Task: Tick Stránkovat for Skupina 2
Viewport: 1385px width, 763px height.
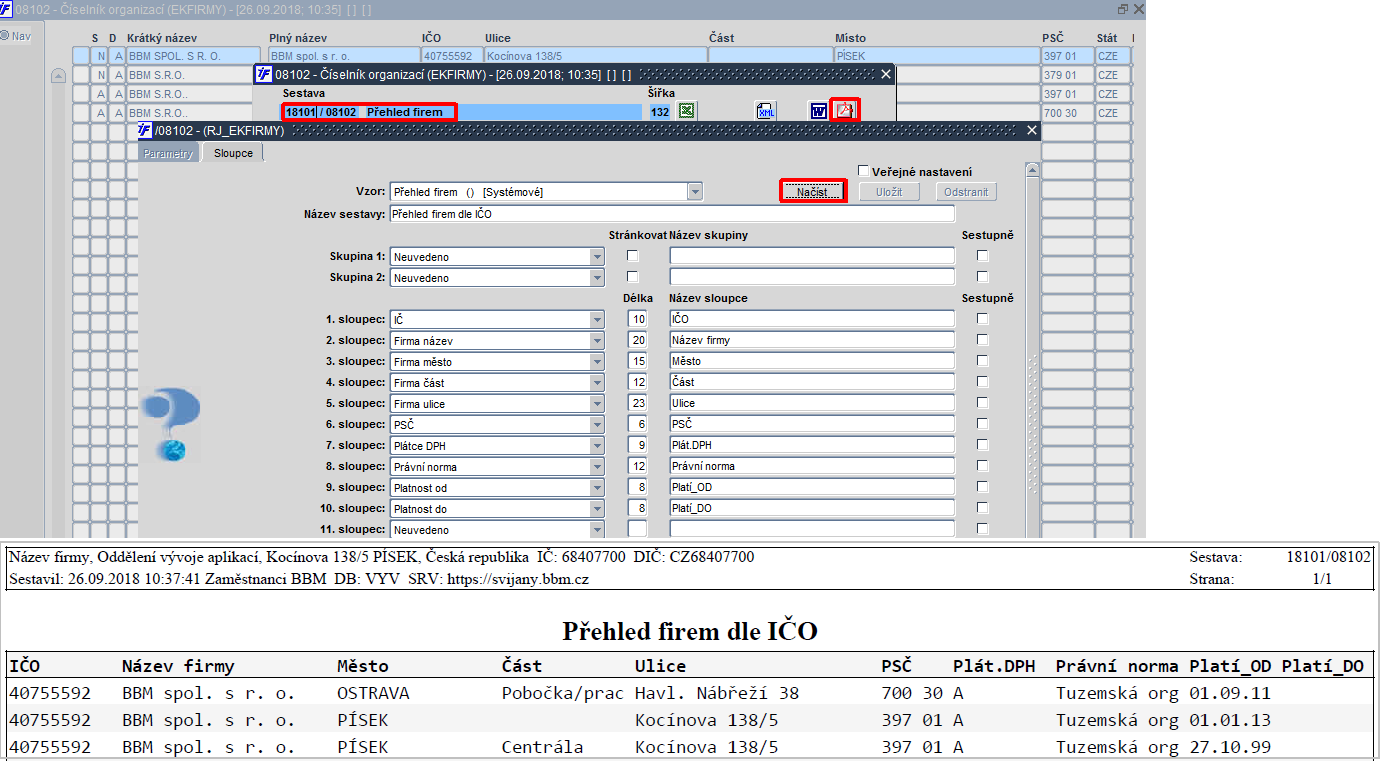Action: (x=632, y=277)
